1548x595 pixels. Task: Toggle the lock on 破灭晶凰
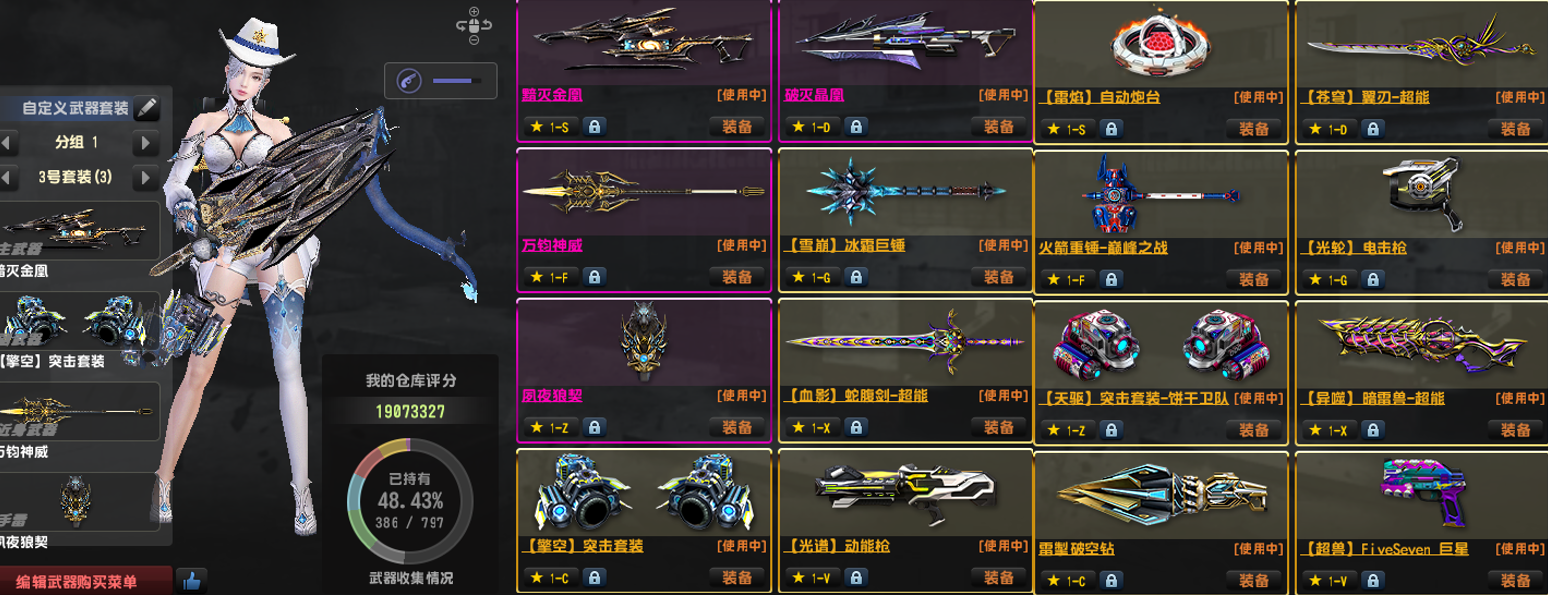click(855, 127)
